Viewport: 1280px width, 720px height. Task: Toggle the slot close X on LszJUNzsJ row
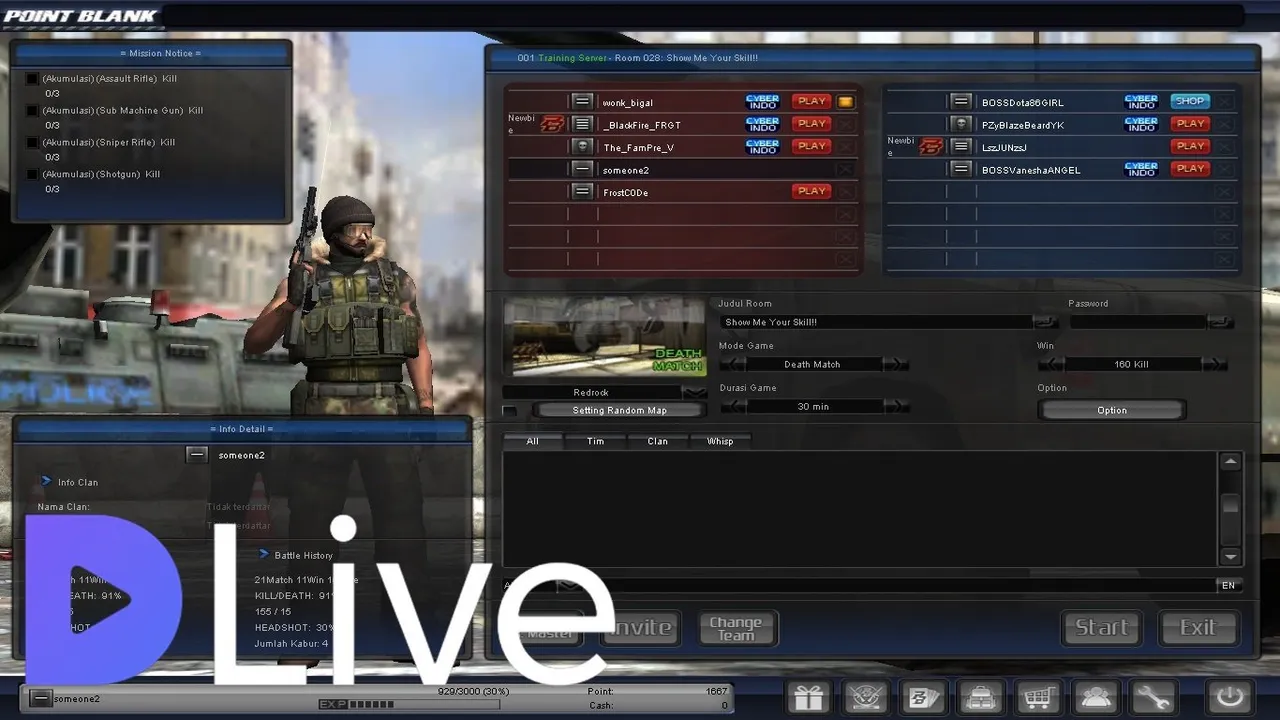click(1225, 146)
